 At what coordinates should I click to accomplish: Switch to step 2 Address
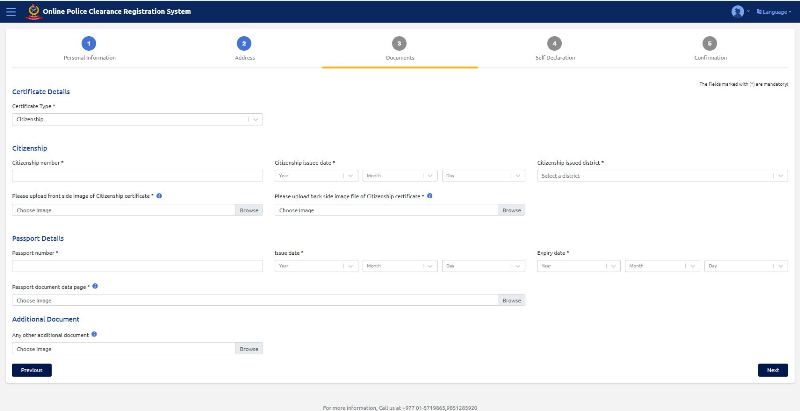pyautogui.click(x=244, y=44)
